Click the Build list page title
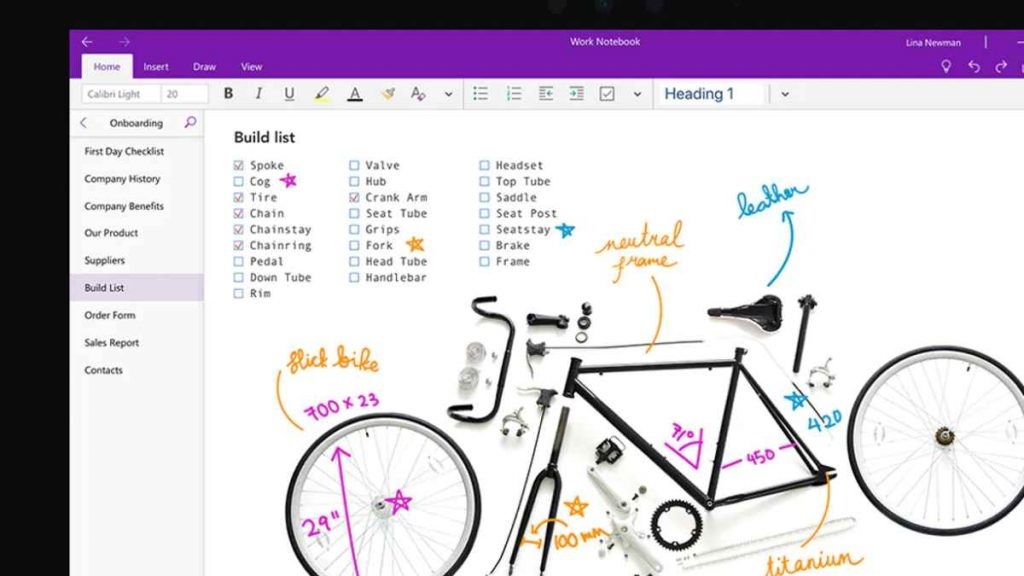This screenshot has height=576, width=1024. pyautogui.click(x=264, y=137)
